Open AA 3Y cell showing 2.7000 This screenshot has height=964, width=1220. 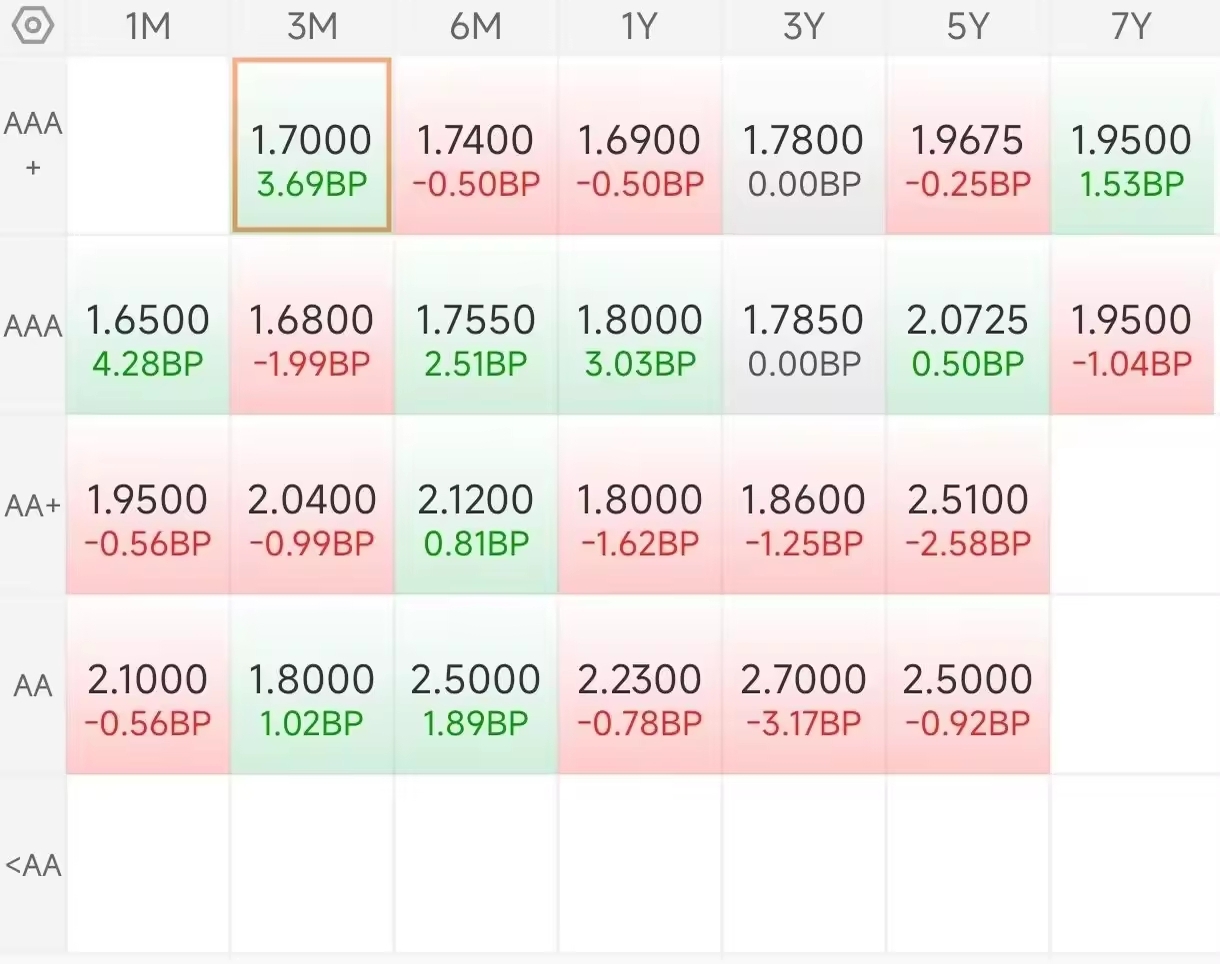coord(804,686)
